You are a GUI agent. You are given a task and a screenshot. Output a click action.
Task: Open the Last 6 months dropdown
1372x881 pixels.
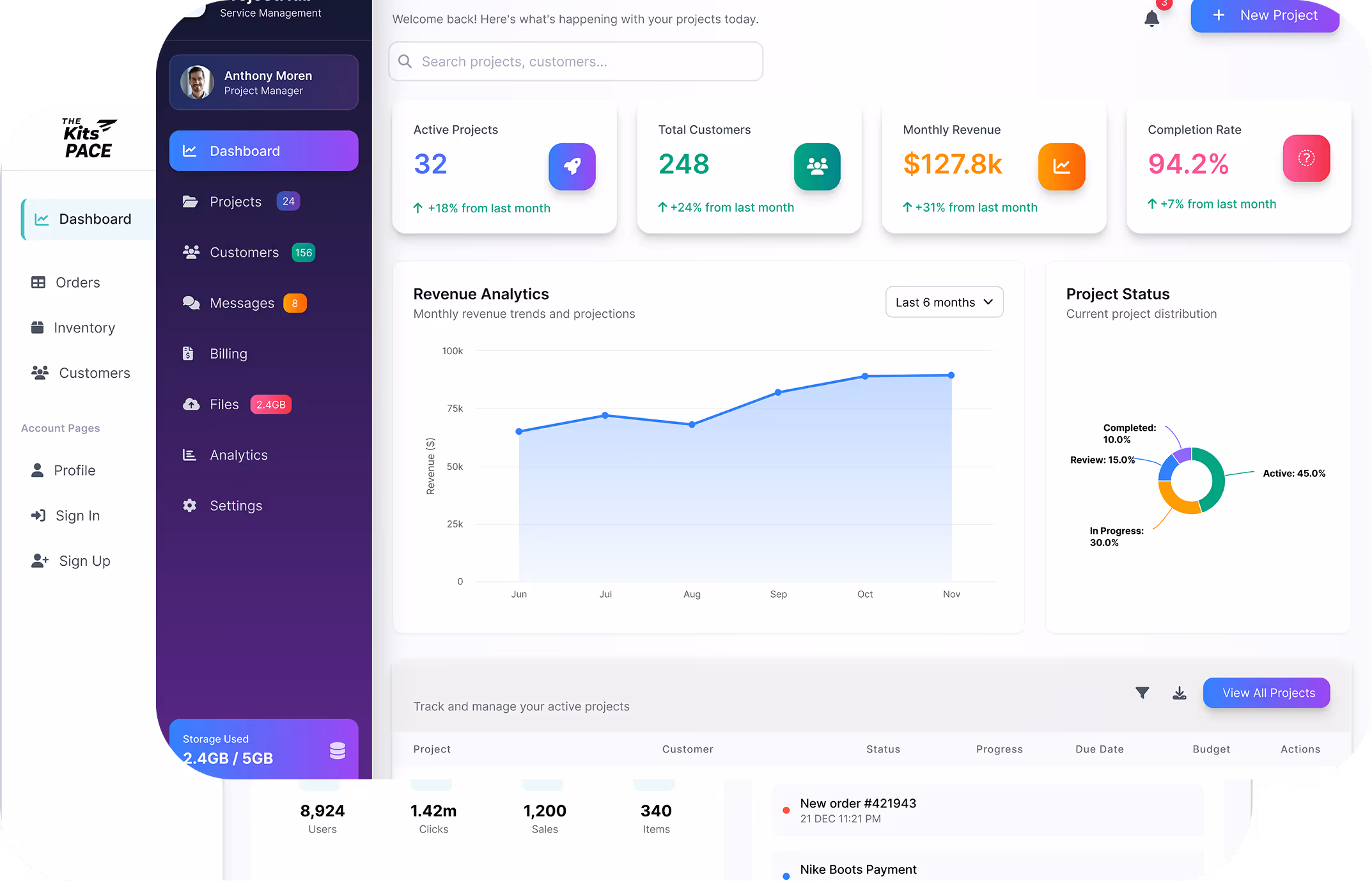point(944,302)
